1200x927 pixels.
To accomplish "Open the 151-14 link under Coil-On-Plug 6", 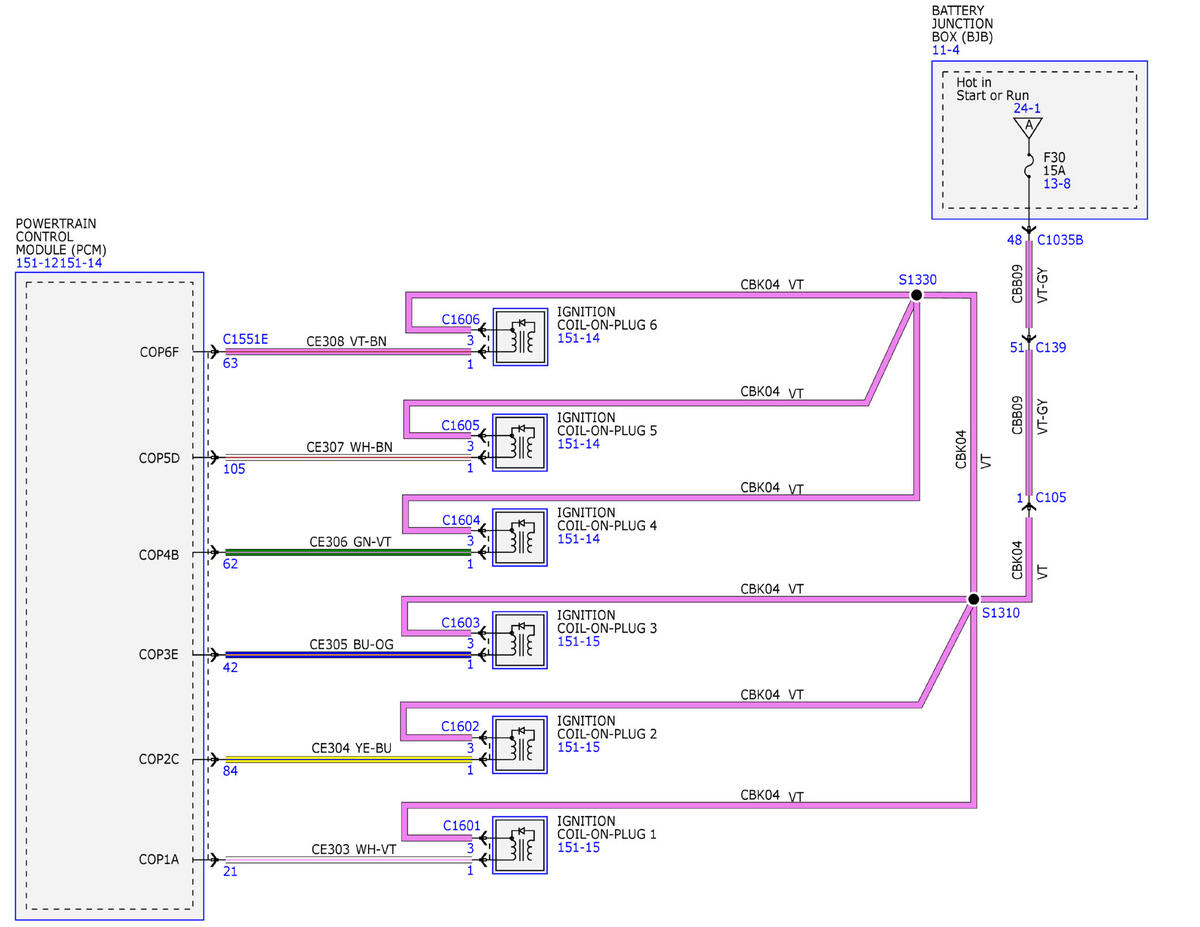I will coord(579,340).
